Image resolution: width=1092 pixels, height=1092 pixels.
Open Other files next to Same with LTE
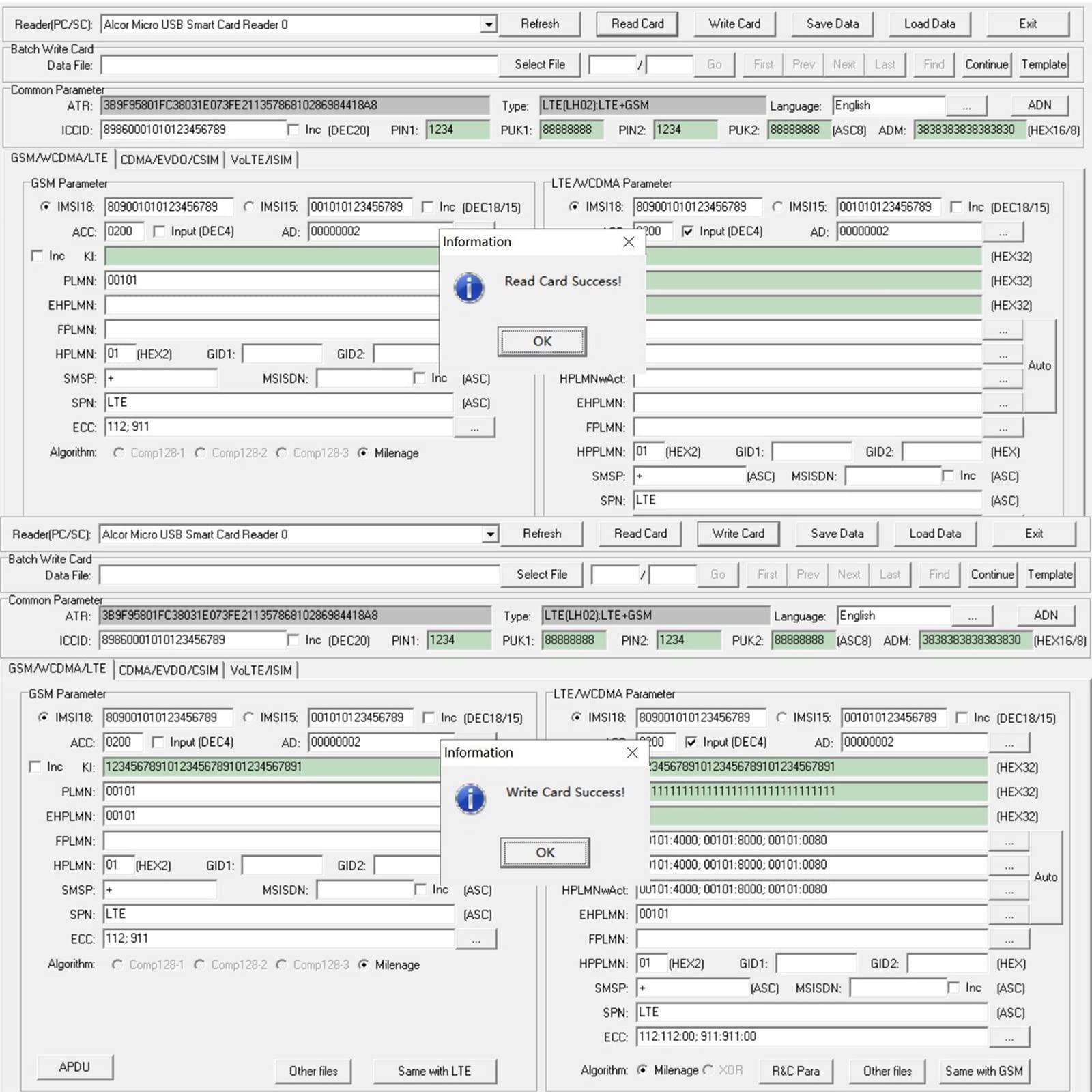pyautogui.click(x=313, y=1071)
